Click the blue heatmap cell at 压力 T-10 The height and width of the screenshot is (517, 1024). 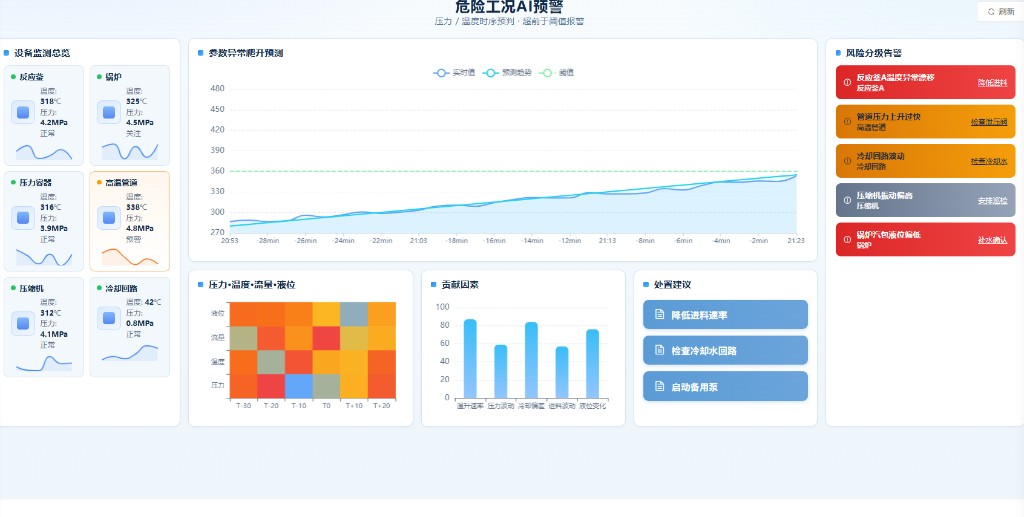pos(298,386)
